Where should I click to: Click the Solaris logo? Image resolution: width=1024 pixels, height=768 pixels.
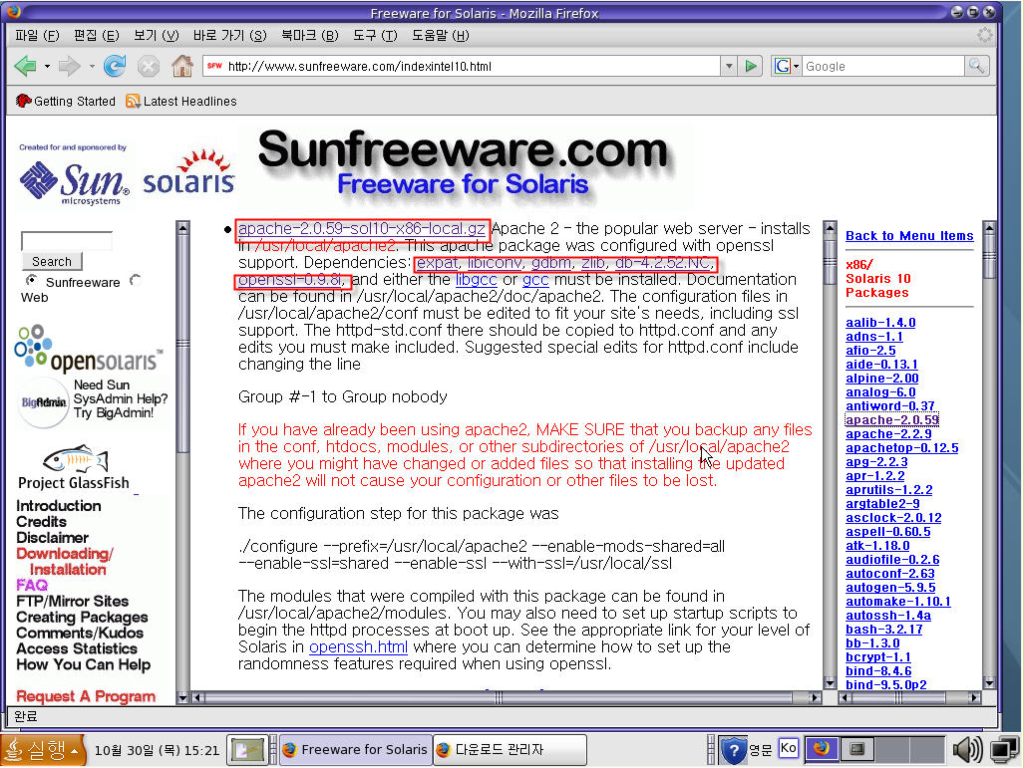[x=189, y=173]
